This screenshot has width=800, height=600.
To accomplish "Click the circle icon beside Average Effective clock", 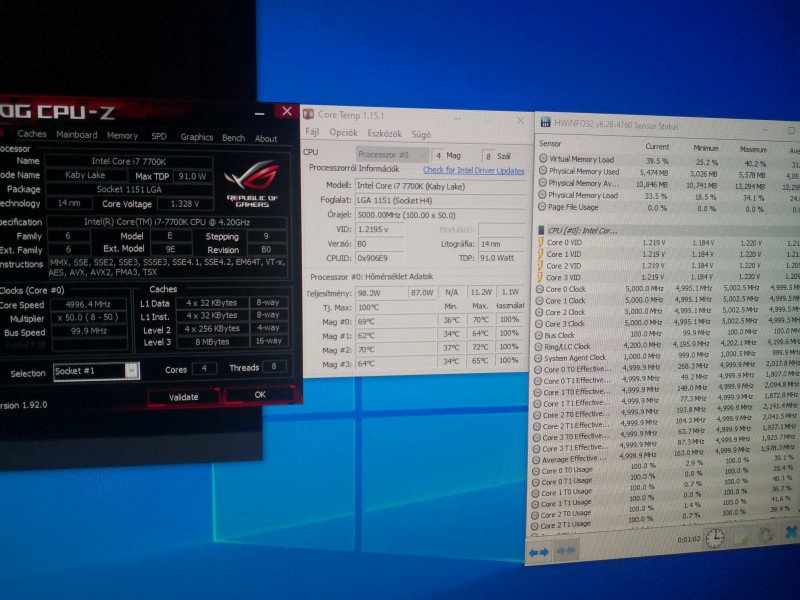I will point(536,460).
